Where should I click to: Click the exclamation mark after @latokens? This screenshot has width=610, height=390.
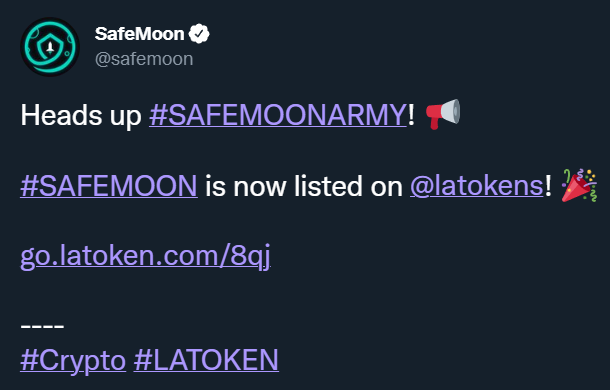click(x=548, y=186)
